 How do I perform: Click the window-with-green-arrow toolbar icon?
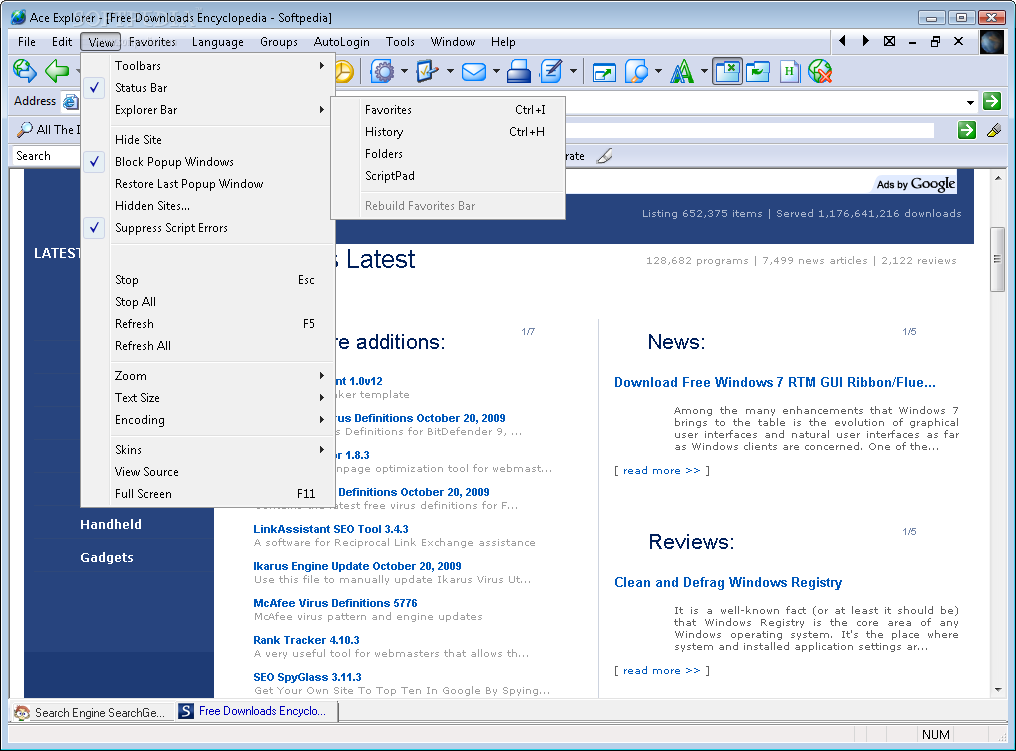(x=604, y=72)
